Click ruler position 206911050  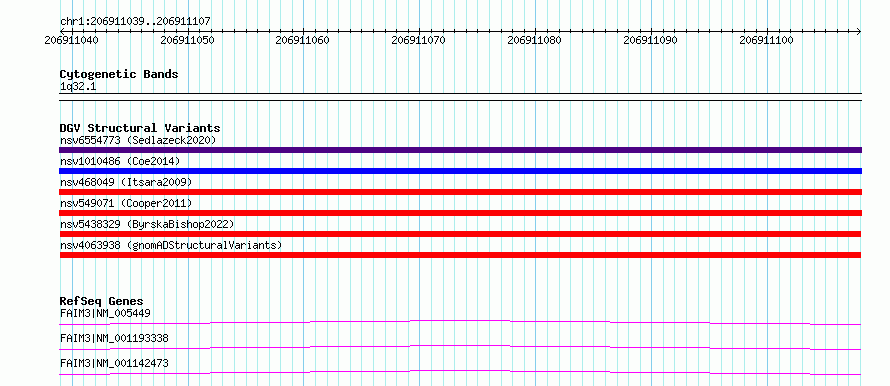(187, 40)
